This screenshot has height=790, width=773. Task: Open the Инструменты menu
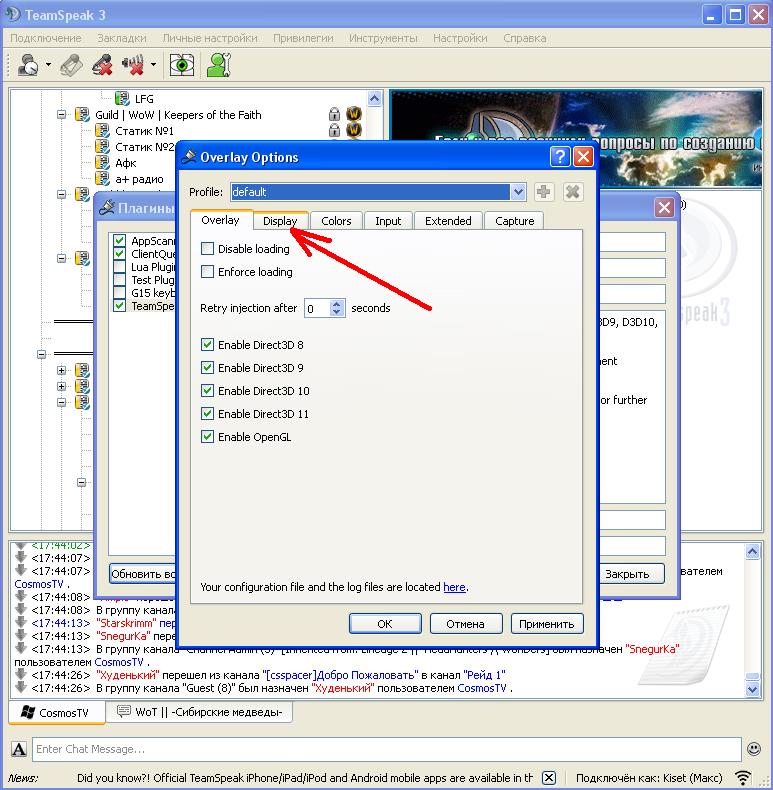(x=383, y=38)
